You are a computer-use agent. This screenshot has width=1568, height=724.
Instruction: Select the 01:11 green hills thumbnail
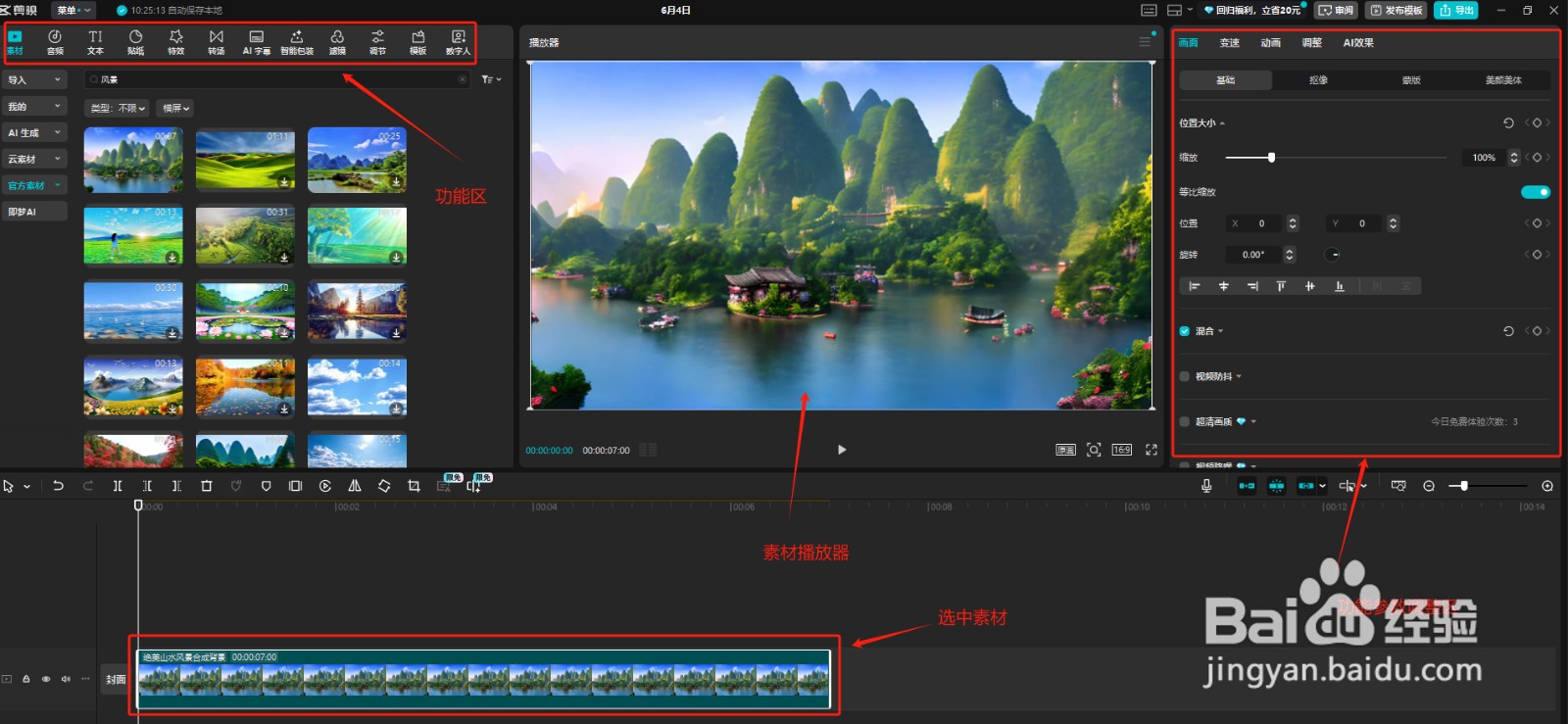(x=245, y=160)
